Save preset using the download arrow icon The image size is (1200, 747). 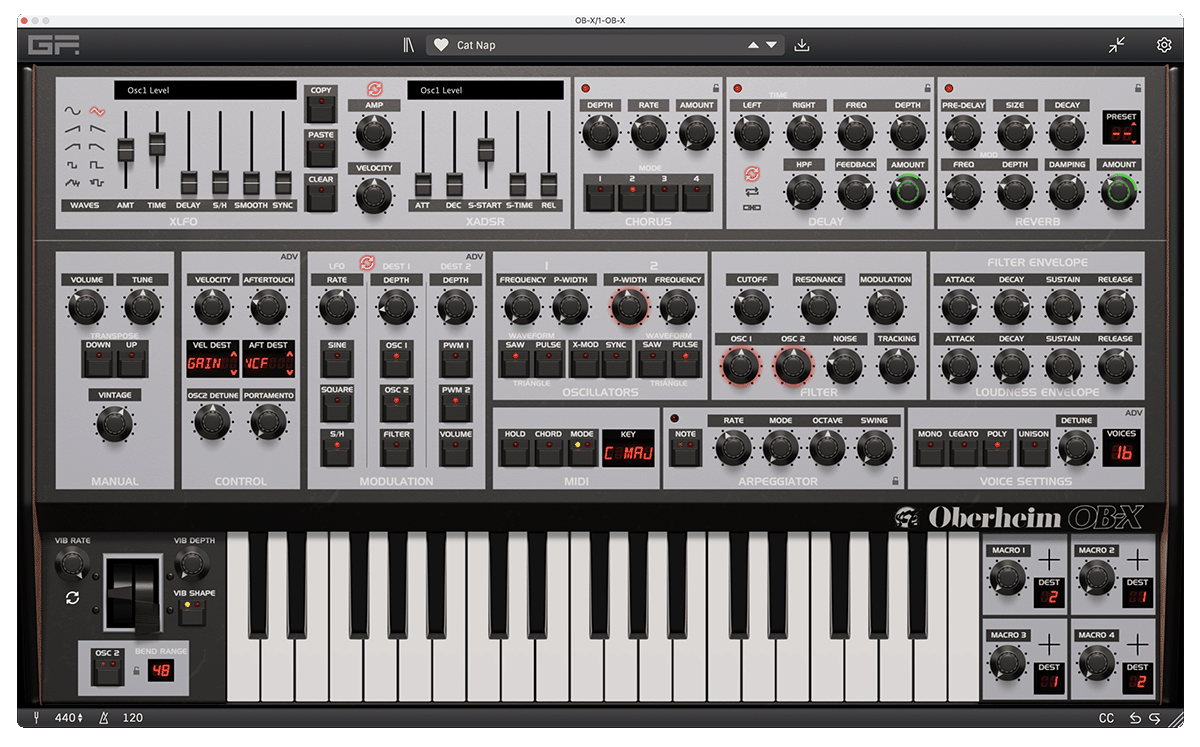pyautogui.click(x=801, y=45)
